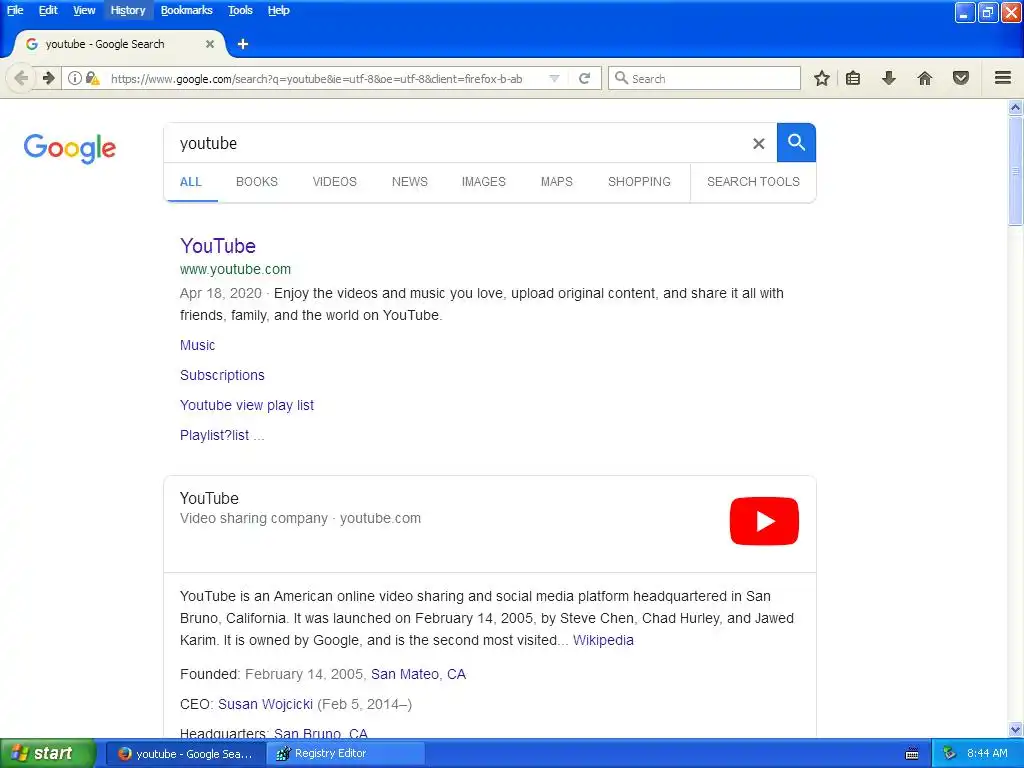Click the Firefox youtube taskbar button

coord(186,754)
